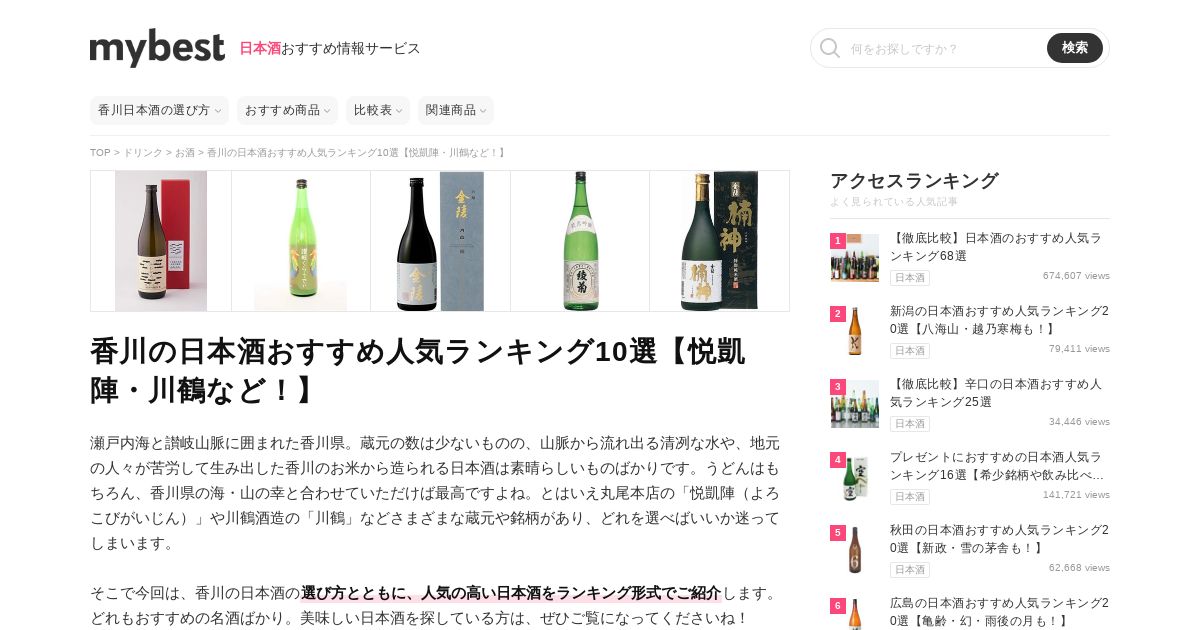View green label sake bottle thumbnail
The height and width of the screenshot is (630, 1200).
[301, 241]
